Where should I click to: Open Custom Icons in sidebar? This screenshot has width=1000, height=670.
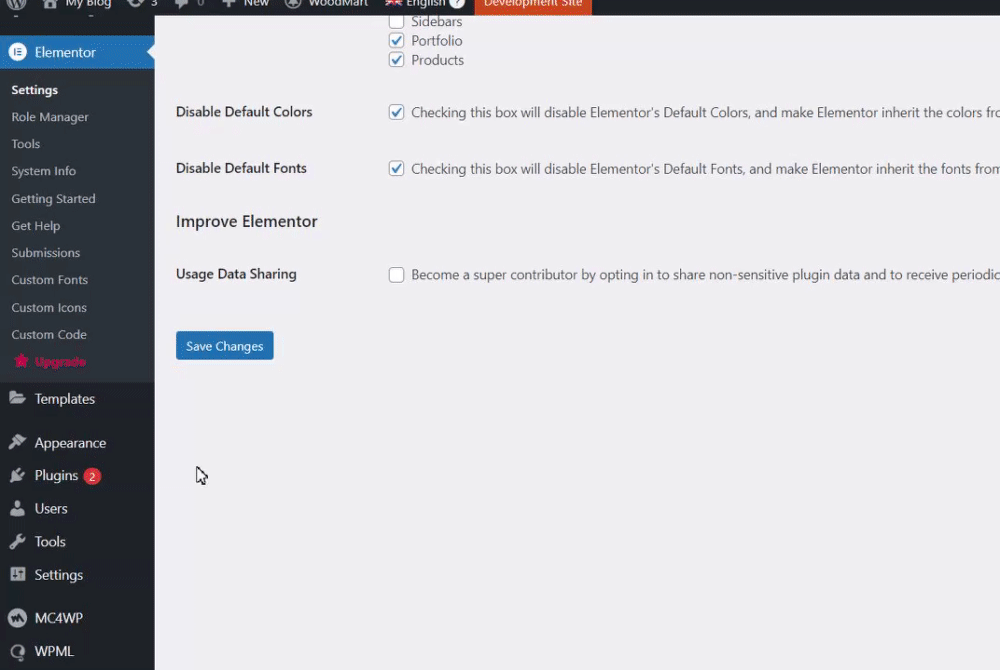(x=48, y=307)
